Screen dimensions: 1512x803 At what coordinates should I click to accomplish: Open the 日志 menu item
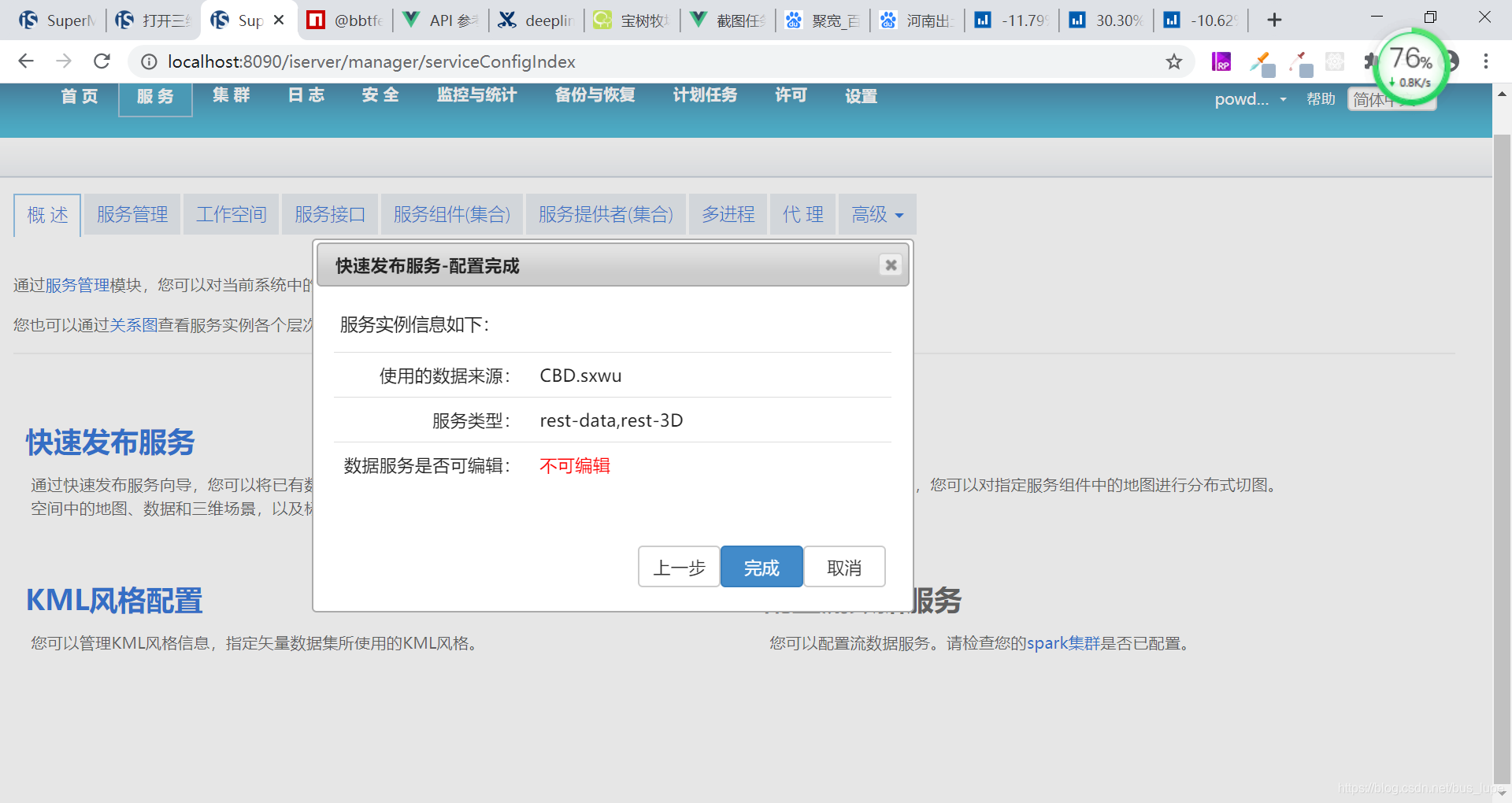click(306, 96)
